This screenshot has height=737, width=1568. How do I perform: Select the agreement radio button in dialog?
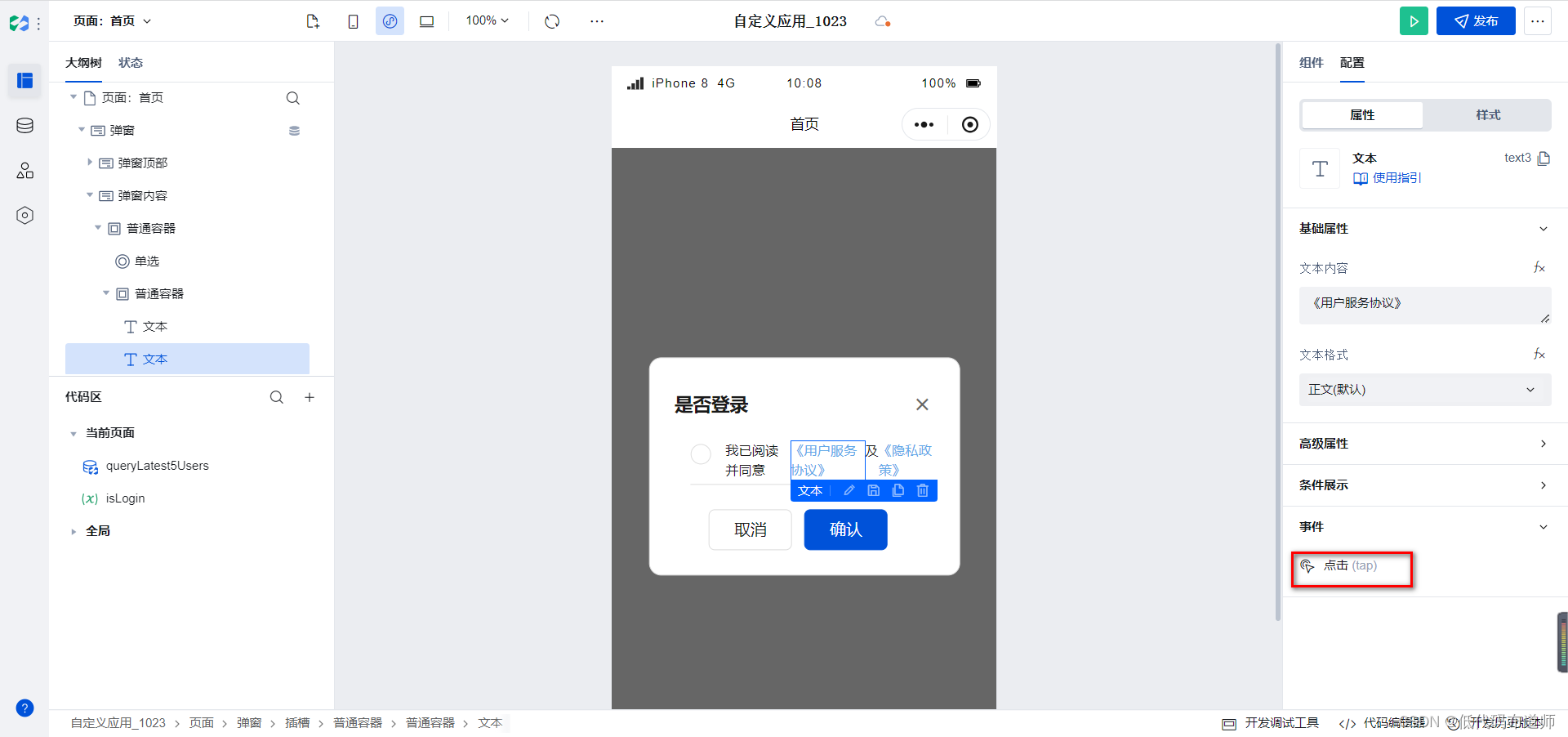tap(701, 454)
